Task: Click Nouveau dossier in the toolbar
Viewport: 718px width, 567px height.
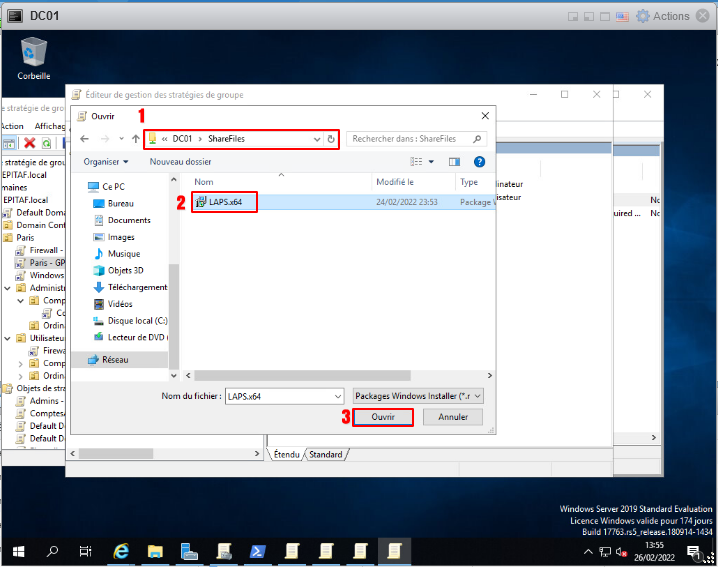Action: coord(180,161)
